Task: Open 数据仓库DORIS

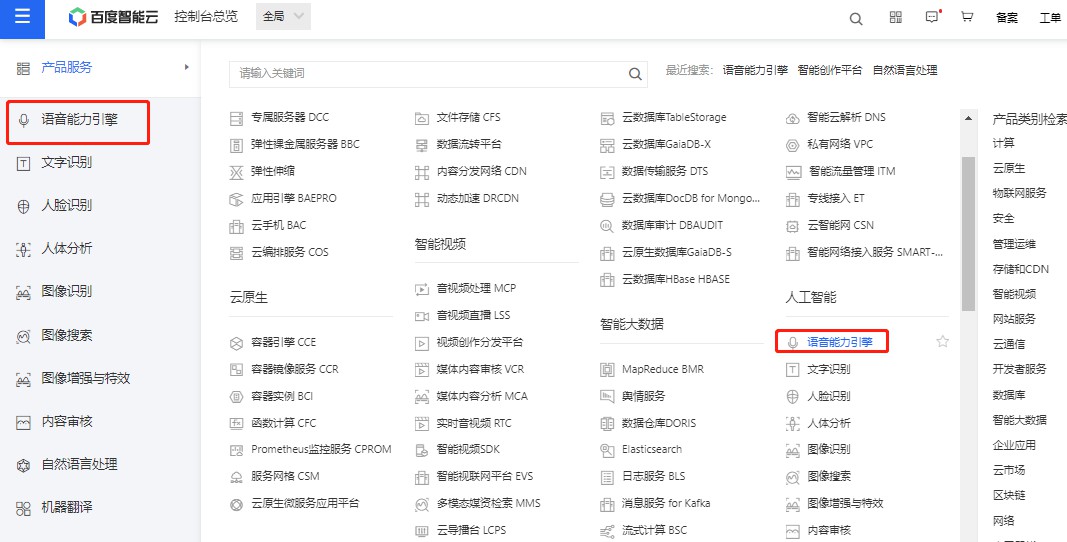Action: pyautogui.click(x=659, y=423)
